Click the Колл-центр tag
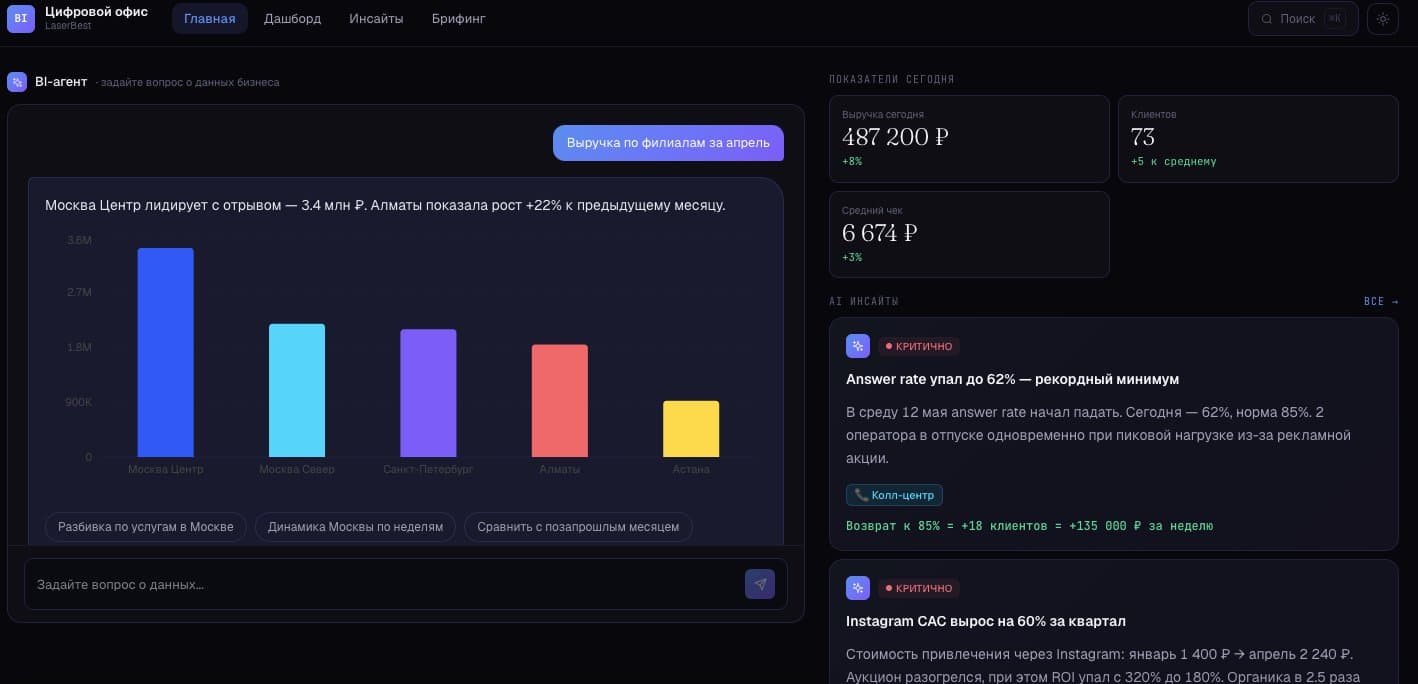The image size is (1418, 684). pos(894,495)
